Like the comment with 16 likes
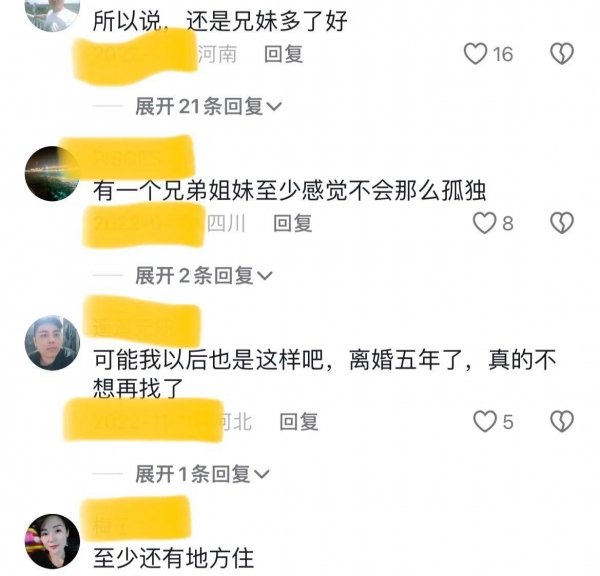This screenshot has width=600, height=576. pos(475,54)
